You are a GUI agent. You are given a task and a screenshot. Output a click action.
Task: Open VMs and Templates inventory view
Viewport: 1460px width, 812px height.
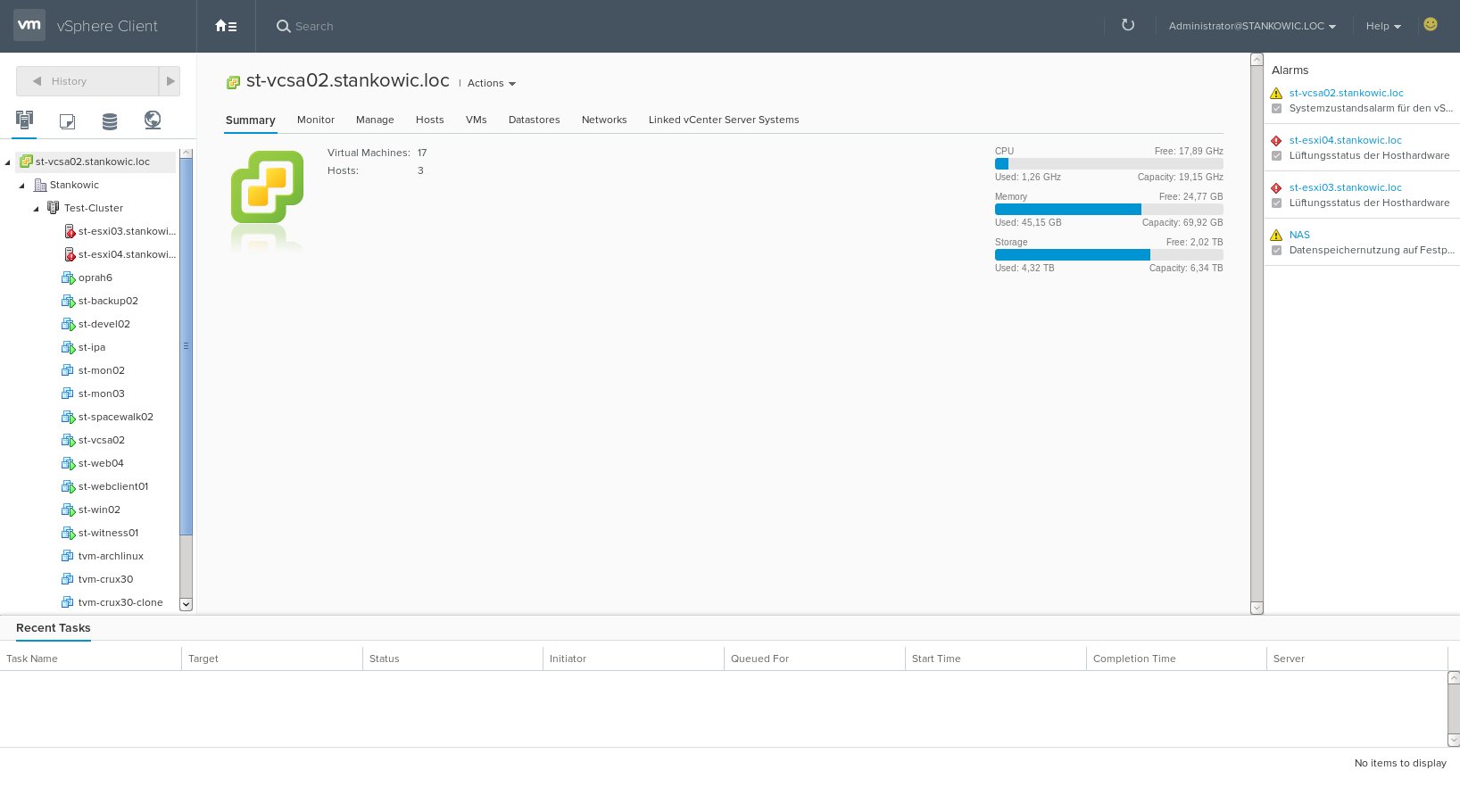point(67,120)
